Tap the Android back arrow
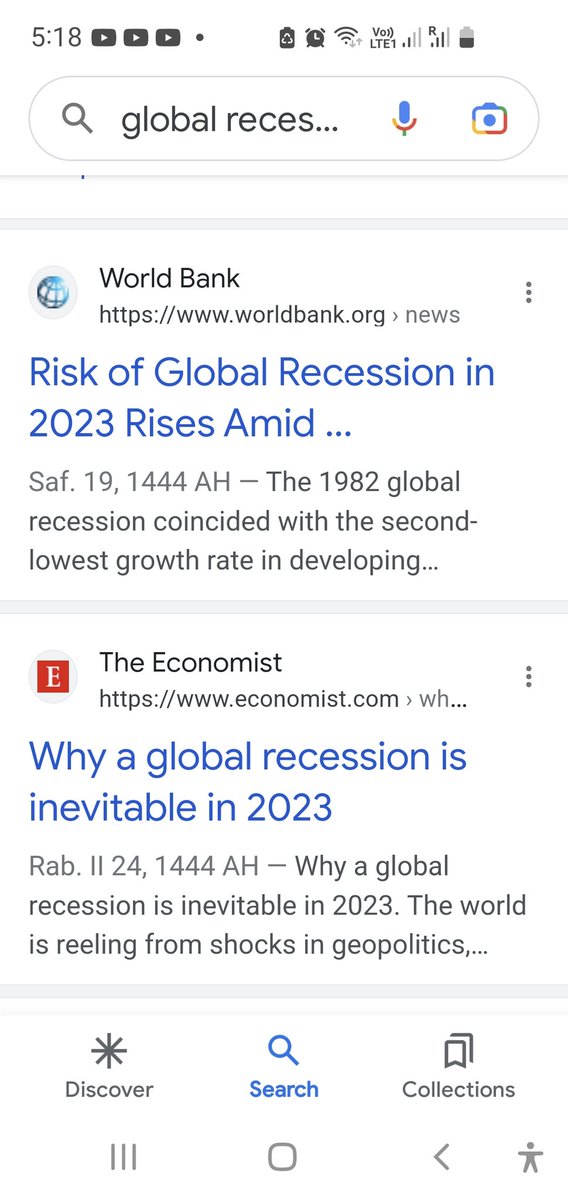Screen dimensions: 568x1200 point(441,1157)
